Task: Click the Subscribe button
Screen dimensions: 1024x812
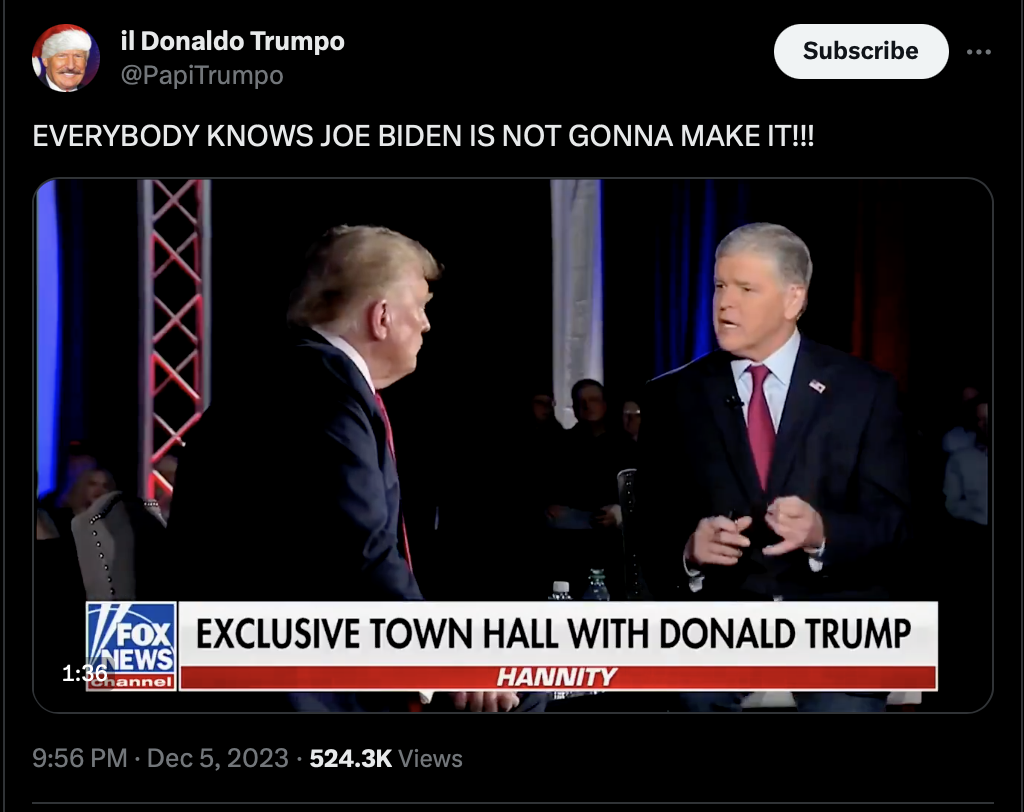Action: [x=861, y=51]
